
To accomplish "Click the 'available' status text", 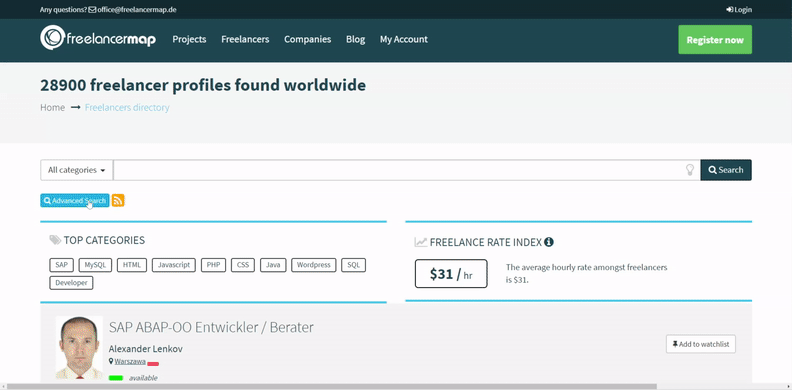I will point(143,378).
